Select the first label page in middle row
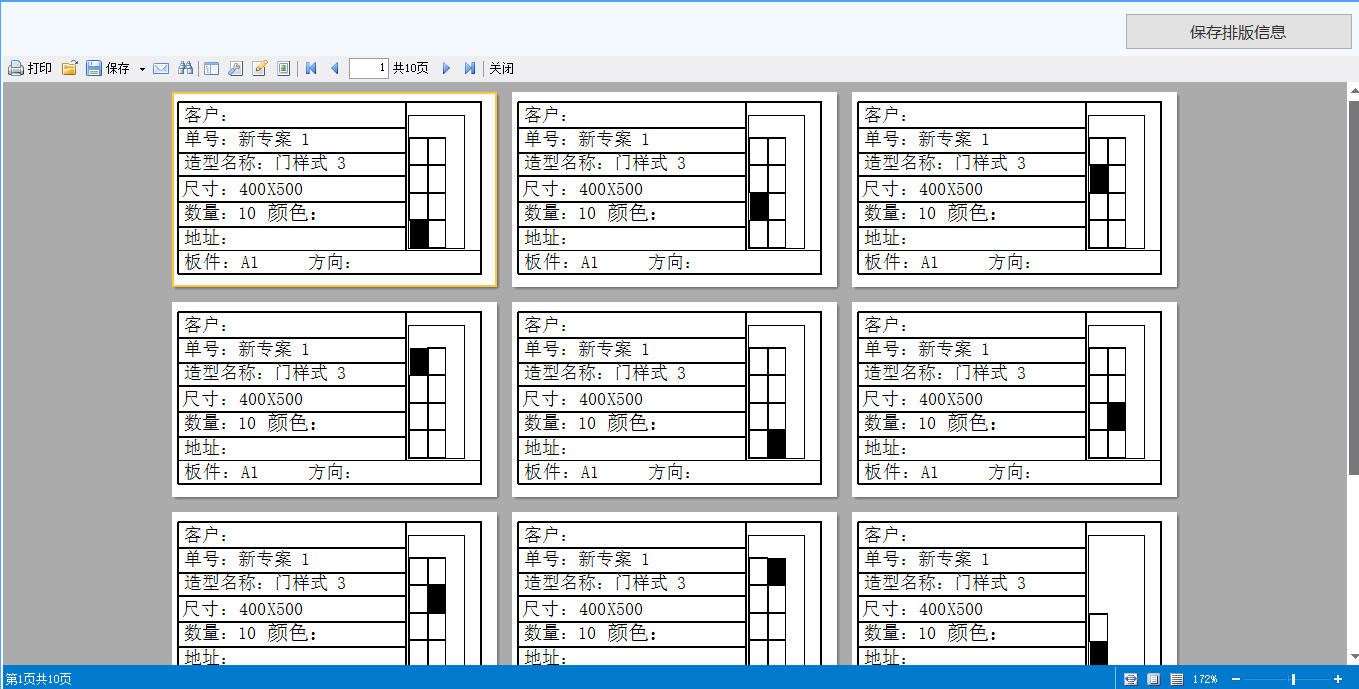The width and height of the screenshot is (1359, 689). (x=335, y=400)
